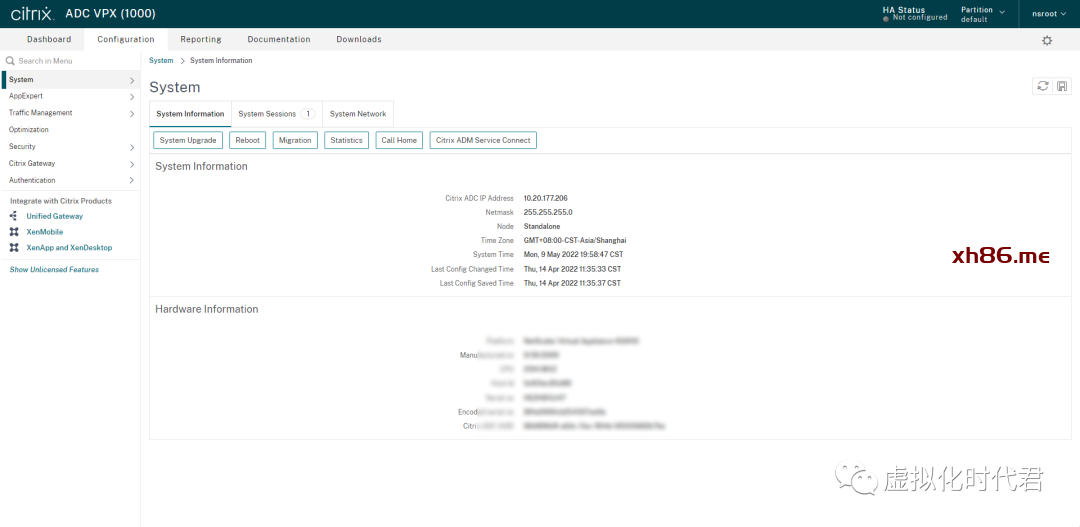This screenshot has height=527, width=1080.
Task: Click Last Config Saved Time value 11:35:37 CST
Action: click(572, 283)
